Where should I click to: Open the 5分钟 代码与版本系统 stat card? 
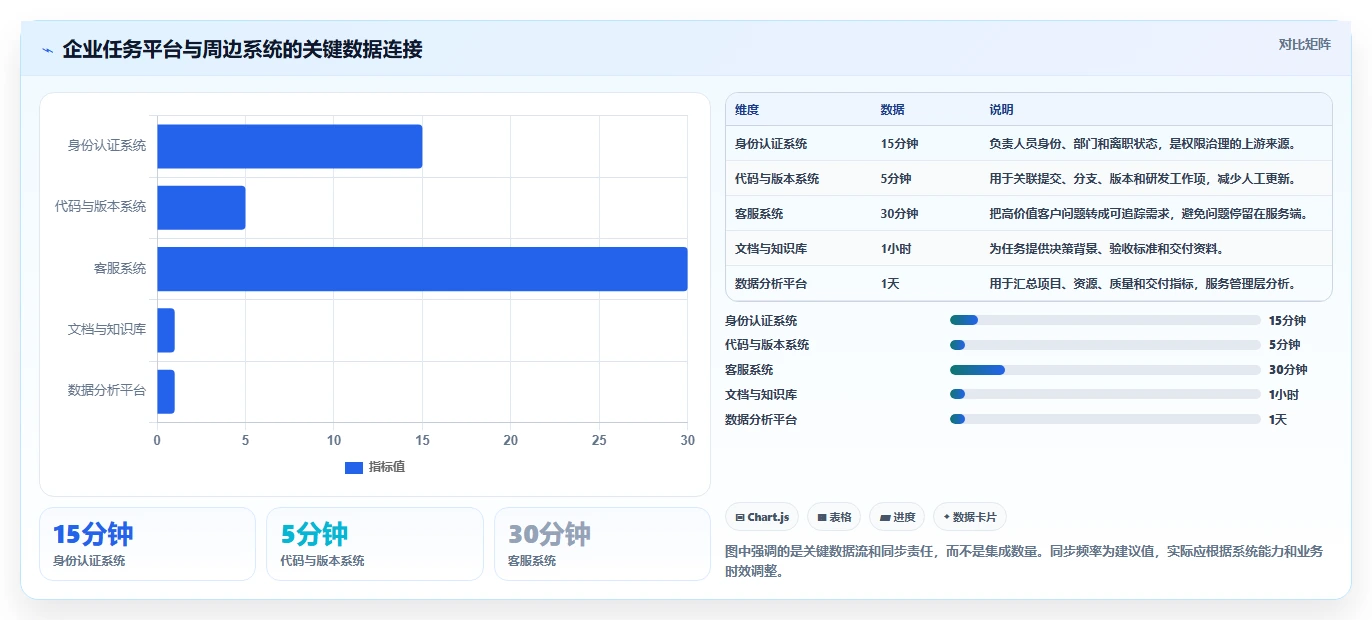click(375, 544)
